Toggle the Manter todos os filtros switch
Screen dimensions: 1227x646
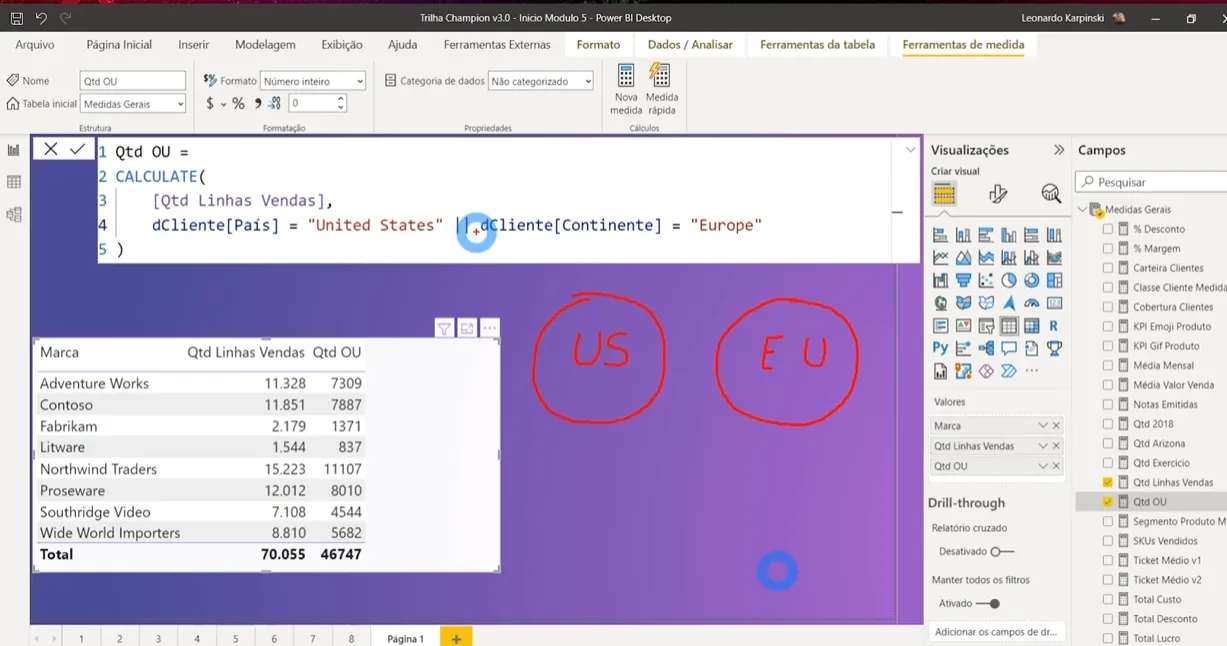pos(988,604)
